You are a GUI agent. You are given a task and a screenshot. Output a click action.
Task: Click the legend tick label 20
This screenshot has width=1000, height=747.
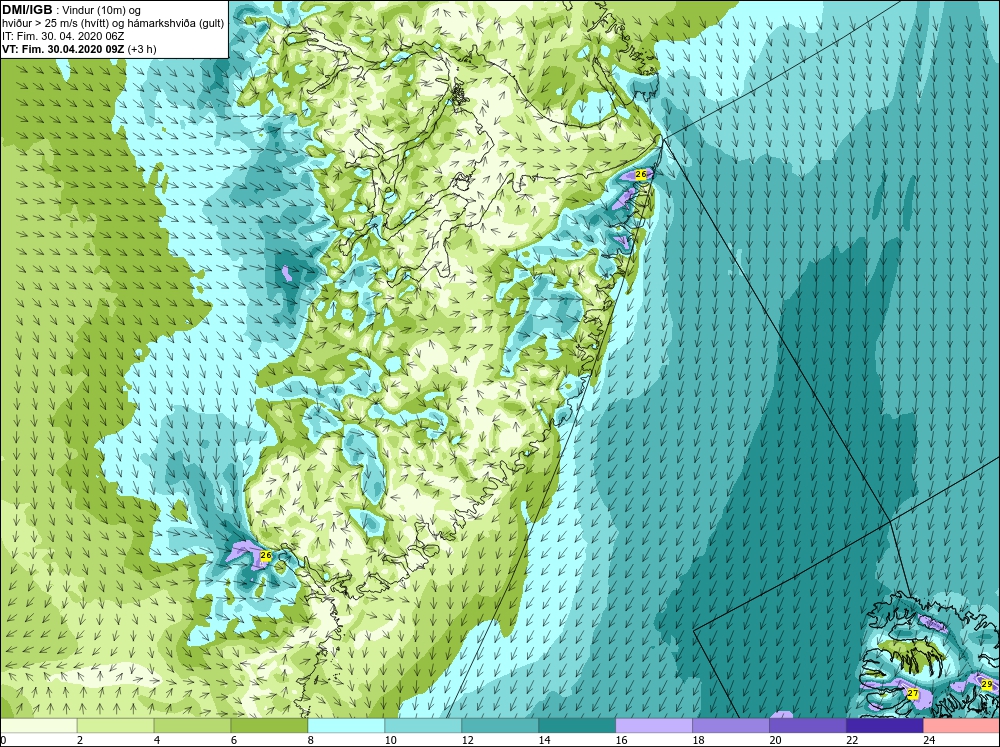pos(775,740)
